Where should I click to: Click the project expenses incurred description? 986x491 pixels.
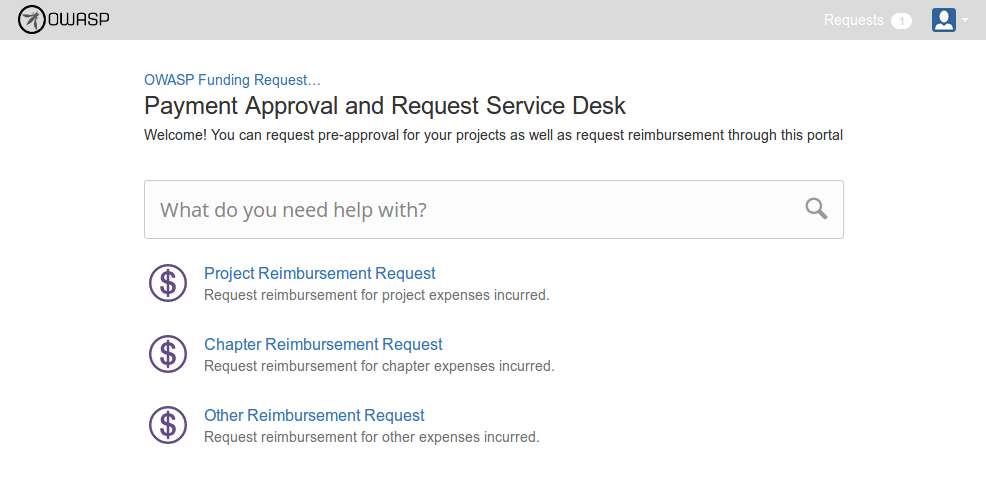click(376, 296)
